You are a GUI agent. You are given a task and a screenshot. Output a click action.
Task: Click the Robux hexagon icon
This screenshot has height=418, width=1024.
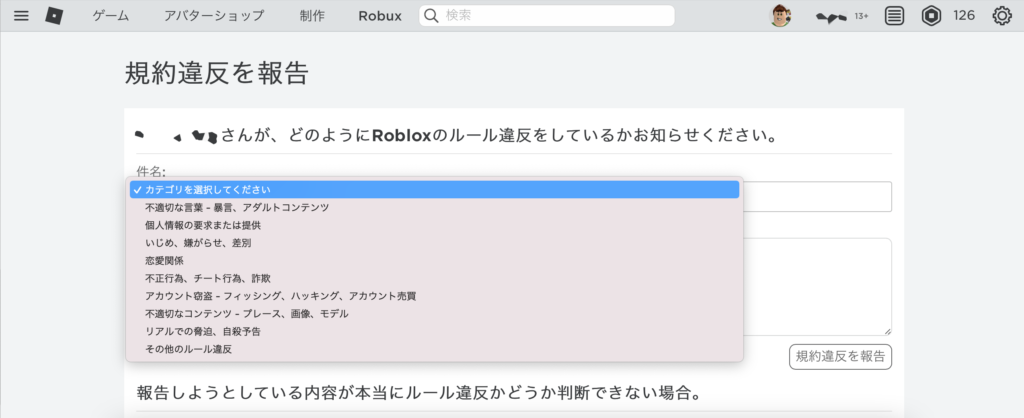click(x=931, y=16)
